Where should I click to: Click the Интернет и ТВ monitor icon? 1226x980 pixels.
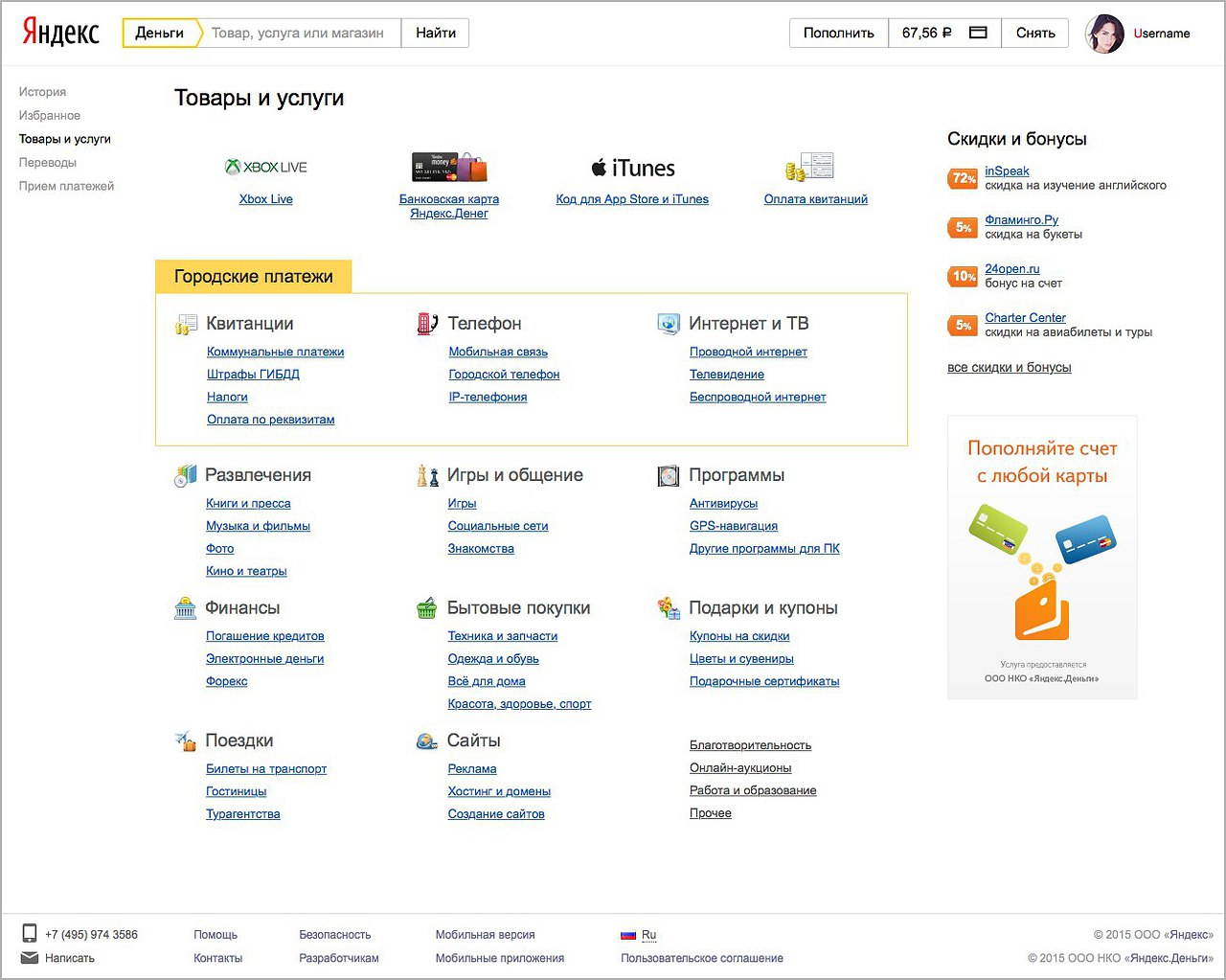[669, 324]
